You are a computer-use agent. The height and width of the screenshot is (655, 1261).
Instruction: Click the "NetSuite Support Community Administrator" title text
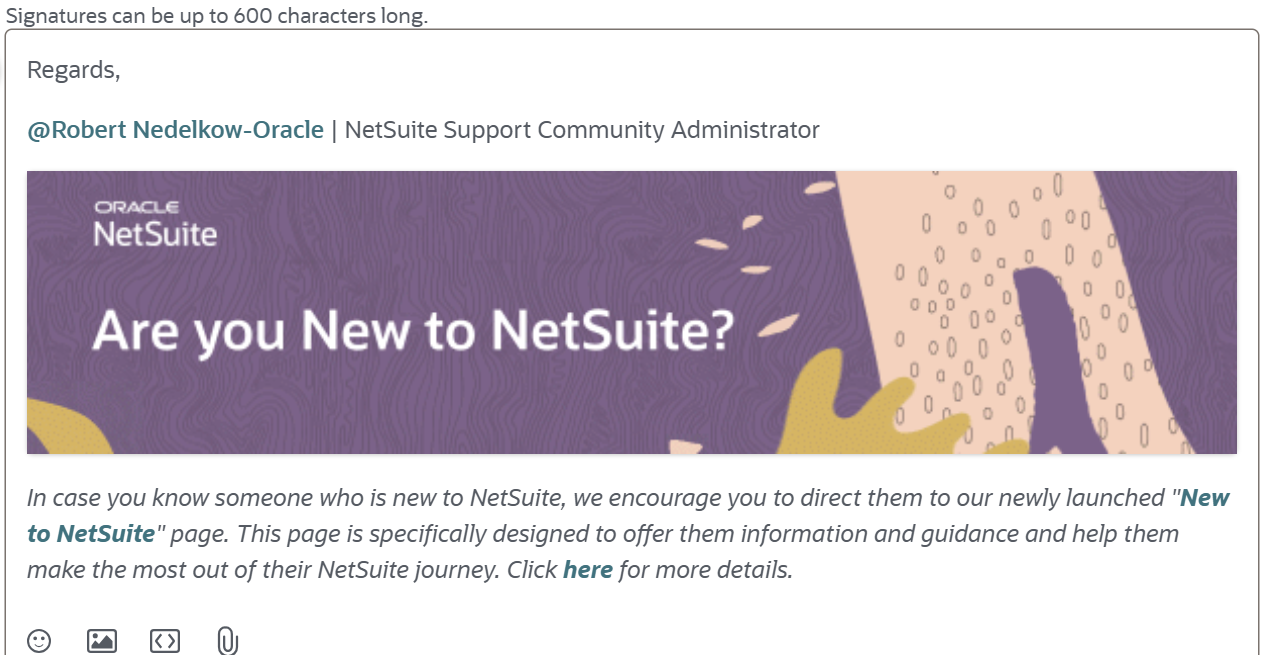point(582,130)
